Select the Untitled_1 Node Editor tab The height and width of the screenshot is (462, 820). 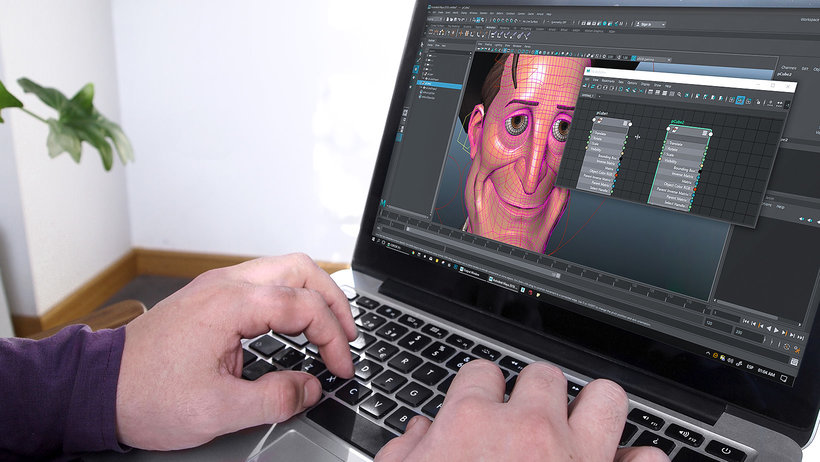coord(588,95)
